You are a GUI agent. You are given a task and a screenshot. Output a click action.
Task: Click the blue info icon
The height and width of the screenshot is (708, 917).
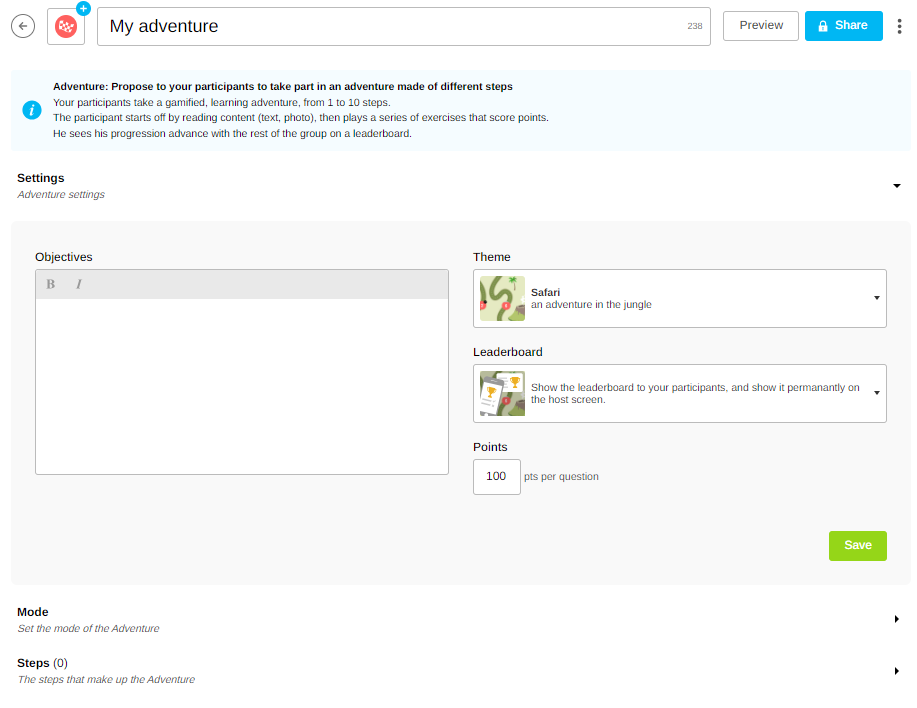32,110
